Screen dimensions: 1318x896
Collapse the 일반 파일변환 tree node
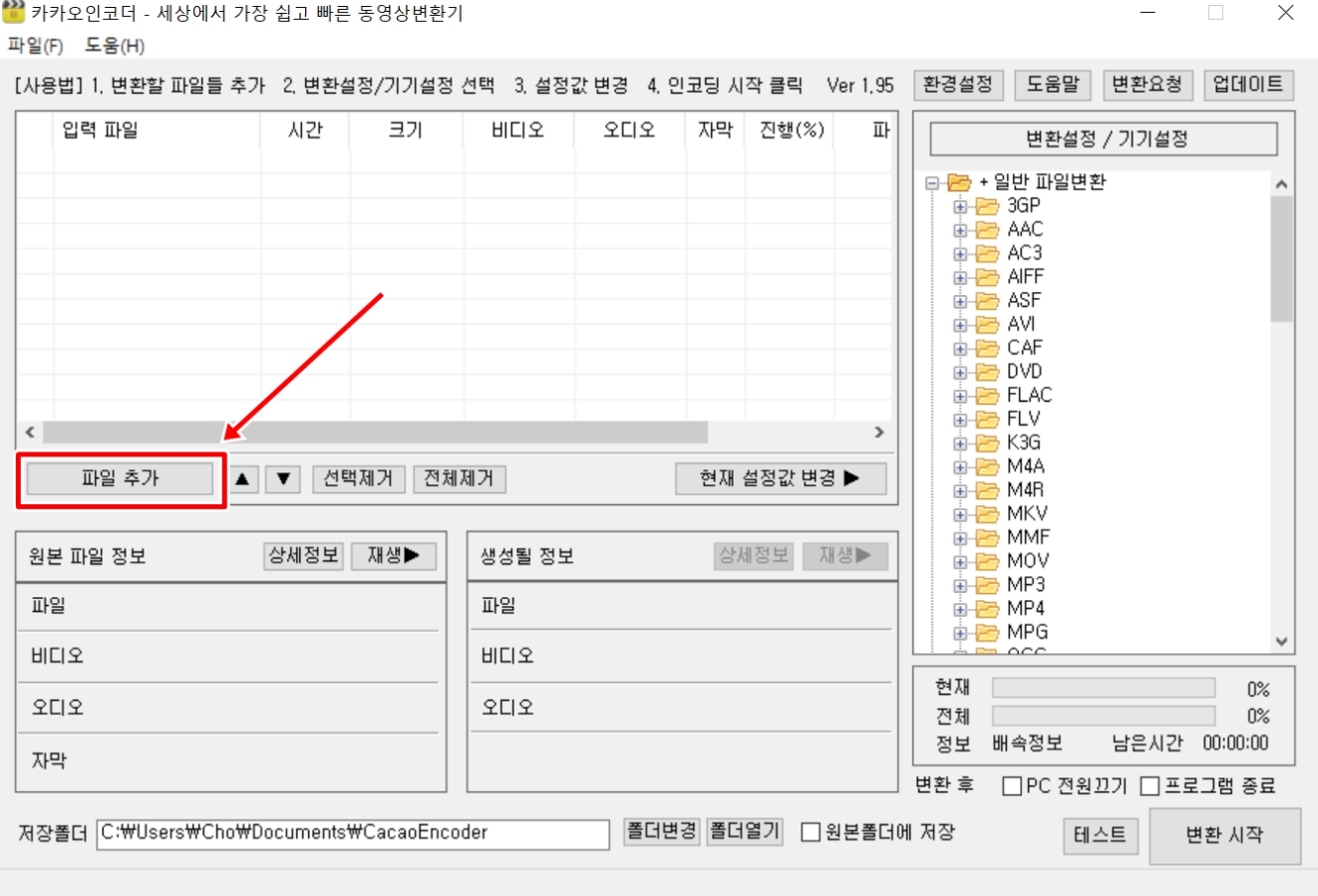tap(932, 183)
